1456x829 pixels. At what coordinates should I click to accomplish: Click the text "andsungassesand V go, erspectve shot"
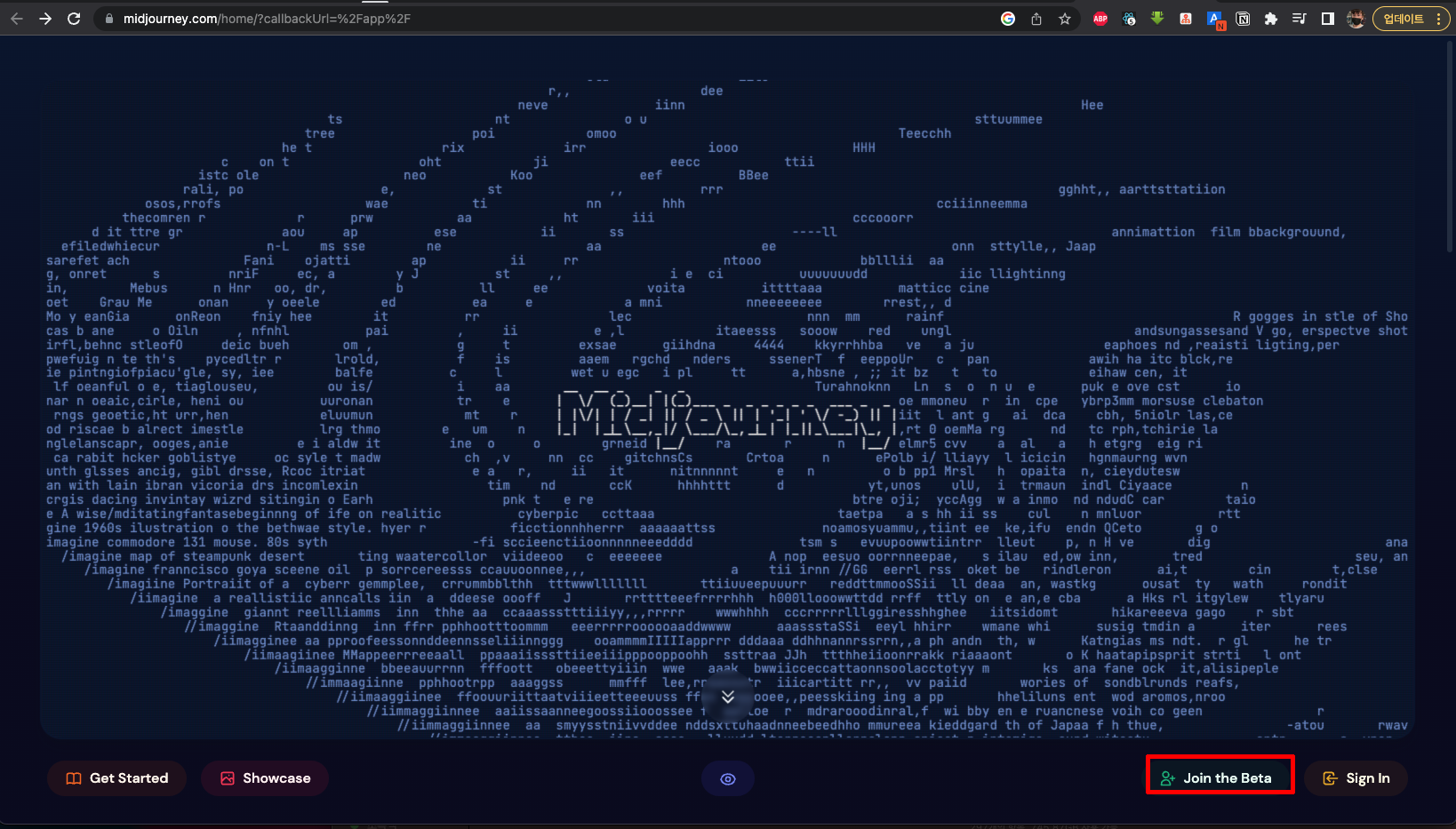point(1271,331)
